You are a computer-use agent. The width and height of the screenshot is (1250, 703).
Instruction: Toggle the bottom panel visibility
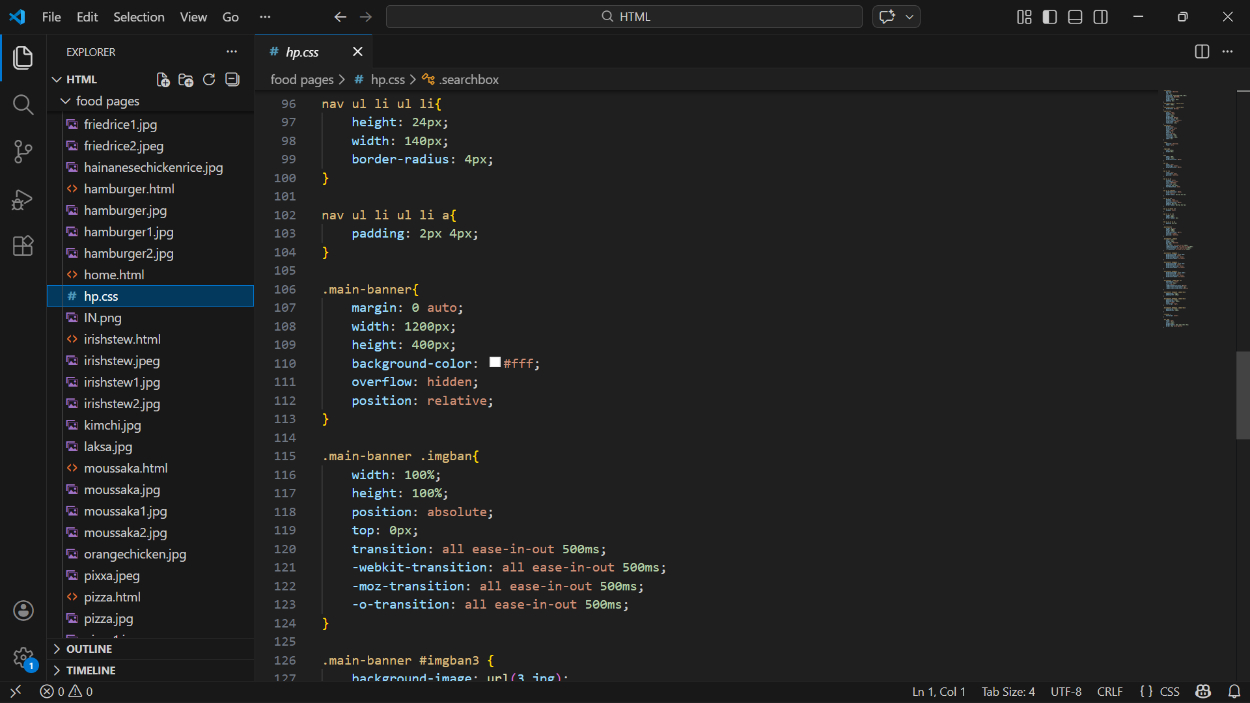pos(1075,17)
